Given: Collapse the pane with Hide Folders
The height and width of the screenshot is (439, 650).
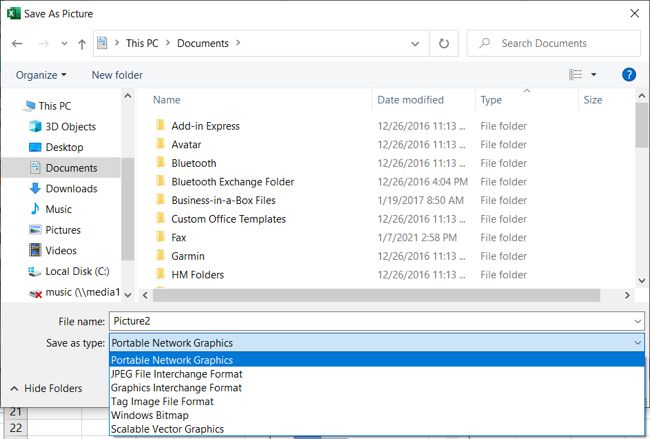Looking at the screenshot, I should pyautogui.click(x=46, y=388).
